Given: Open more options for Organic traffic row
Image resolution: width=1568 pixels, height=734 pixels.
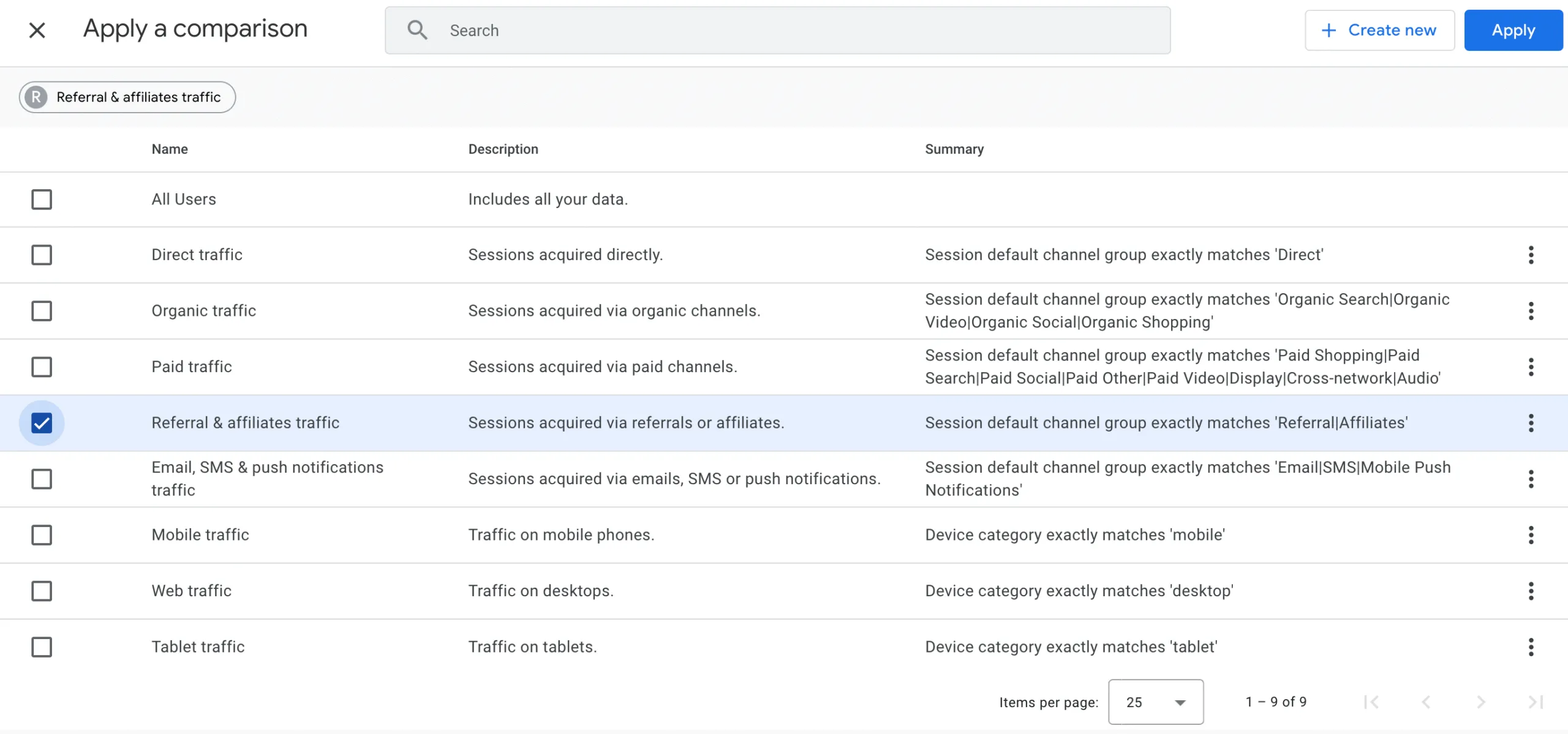Looking at the screenshot, I should point(1531,311).
